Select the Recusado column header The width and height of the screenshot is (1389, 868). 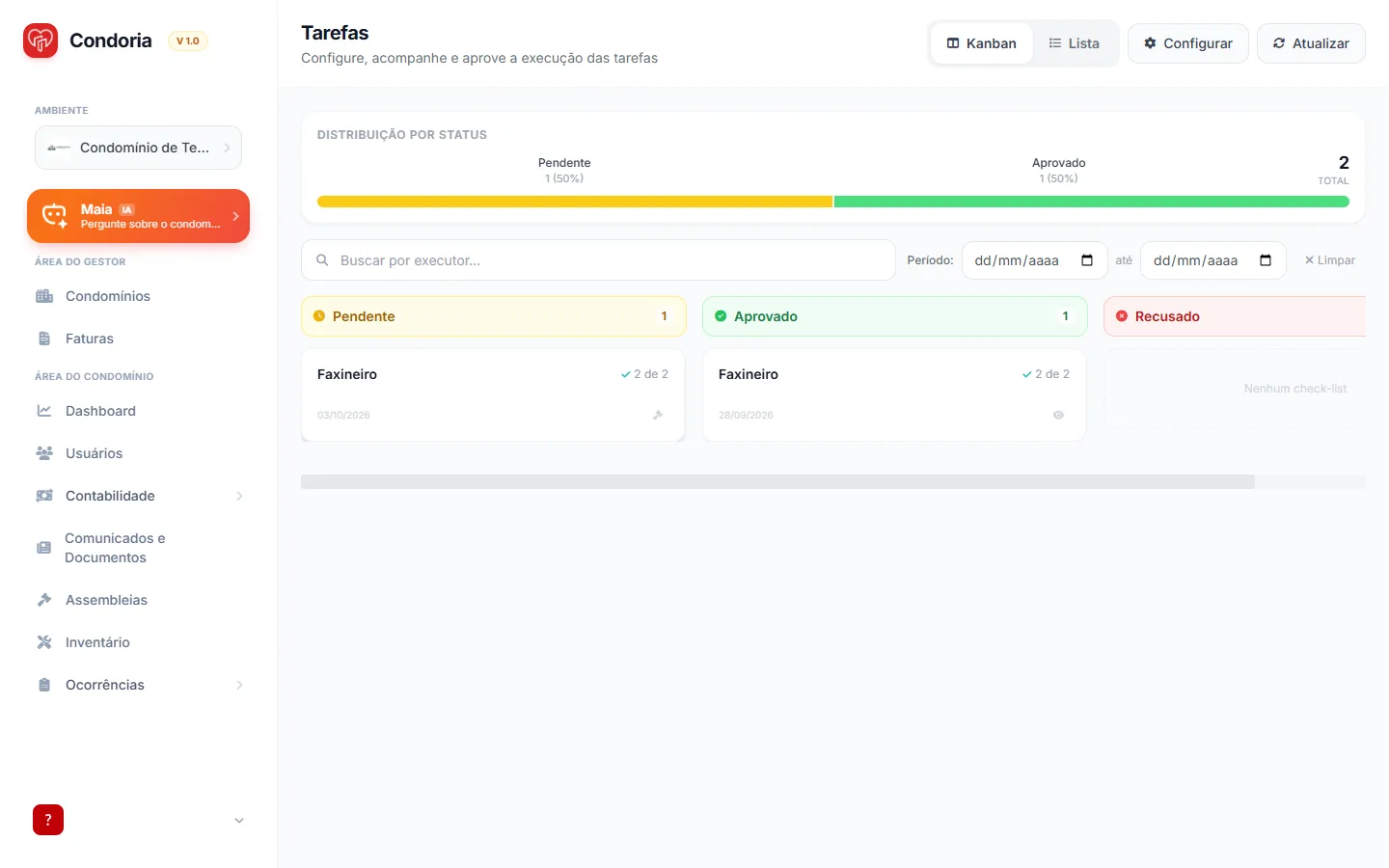(x=1235, y=316)
